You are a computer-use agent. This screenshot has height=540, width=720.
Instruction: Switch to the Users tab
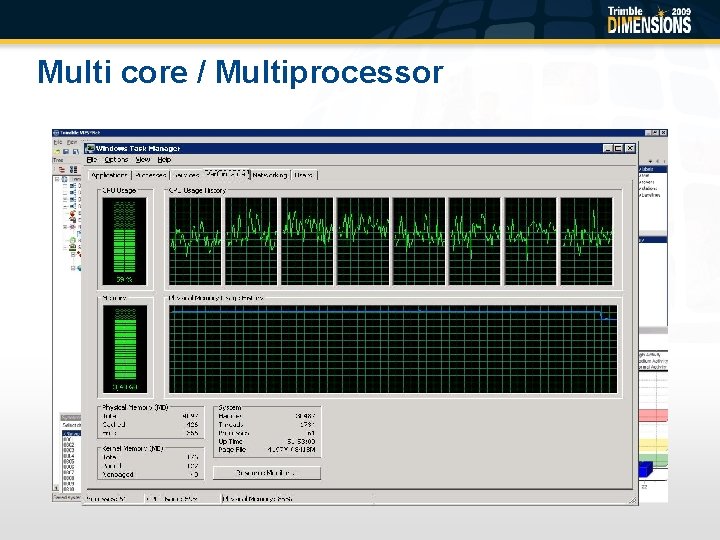click(304, 175)
